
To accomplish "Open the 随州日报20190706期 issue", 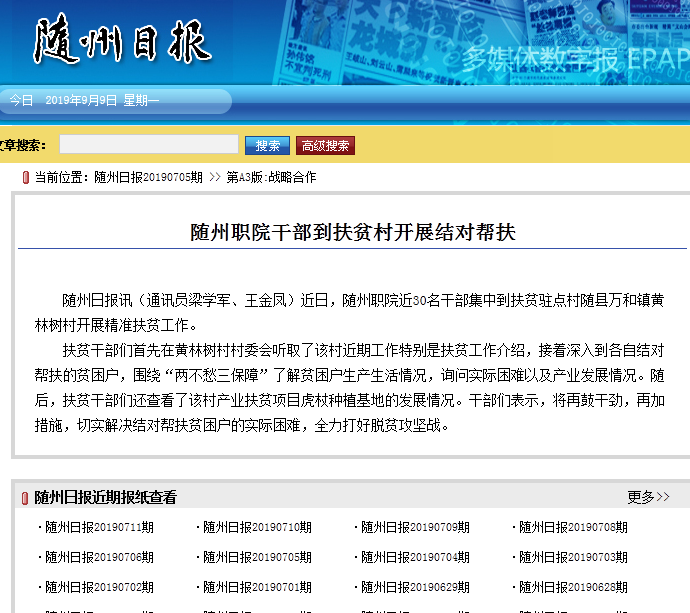I will click(x=98, y=557).
